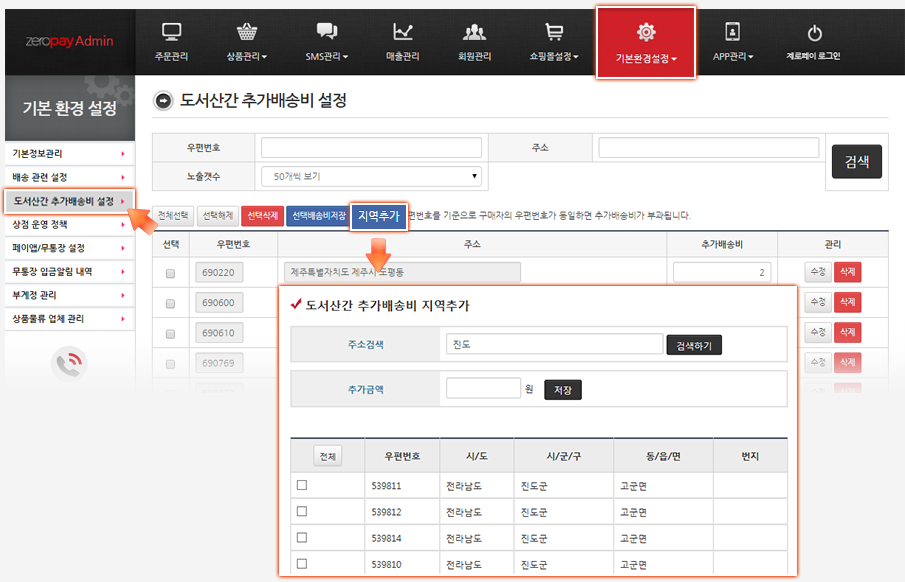Click the red 선택삭제 button
The image size is (905, 582).
tap(263, 216)
